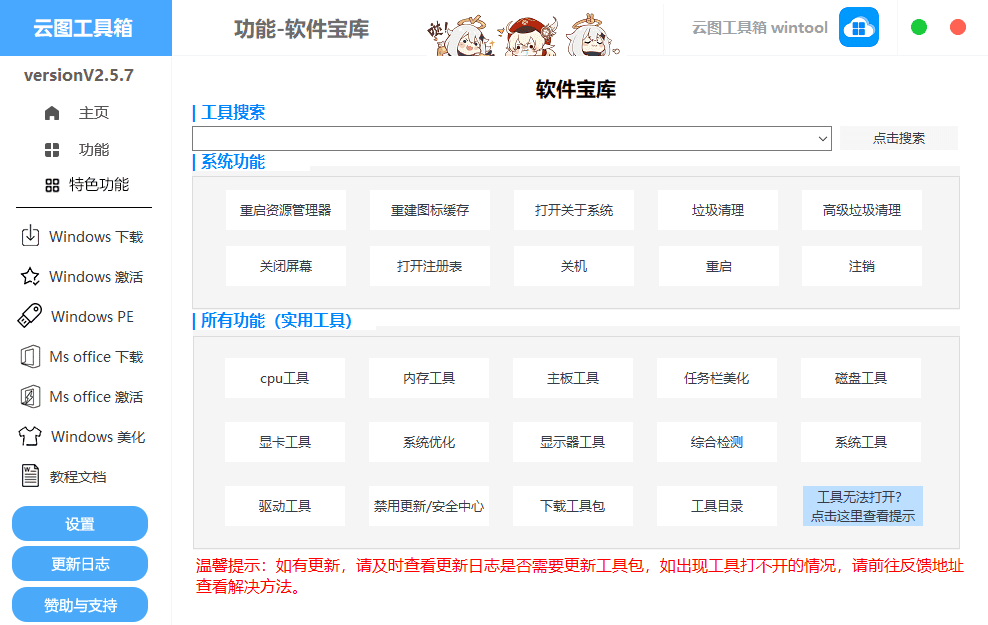View the 更新日志 changelog
The width and height of the screenshot is (988, 625).
point(79,563)
